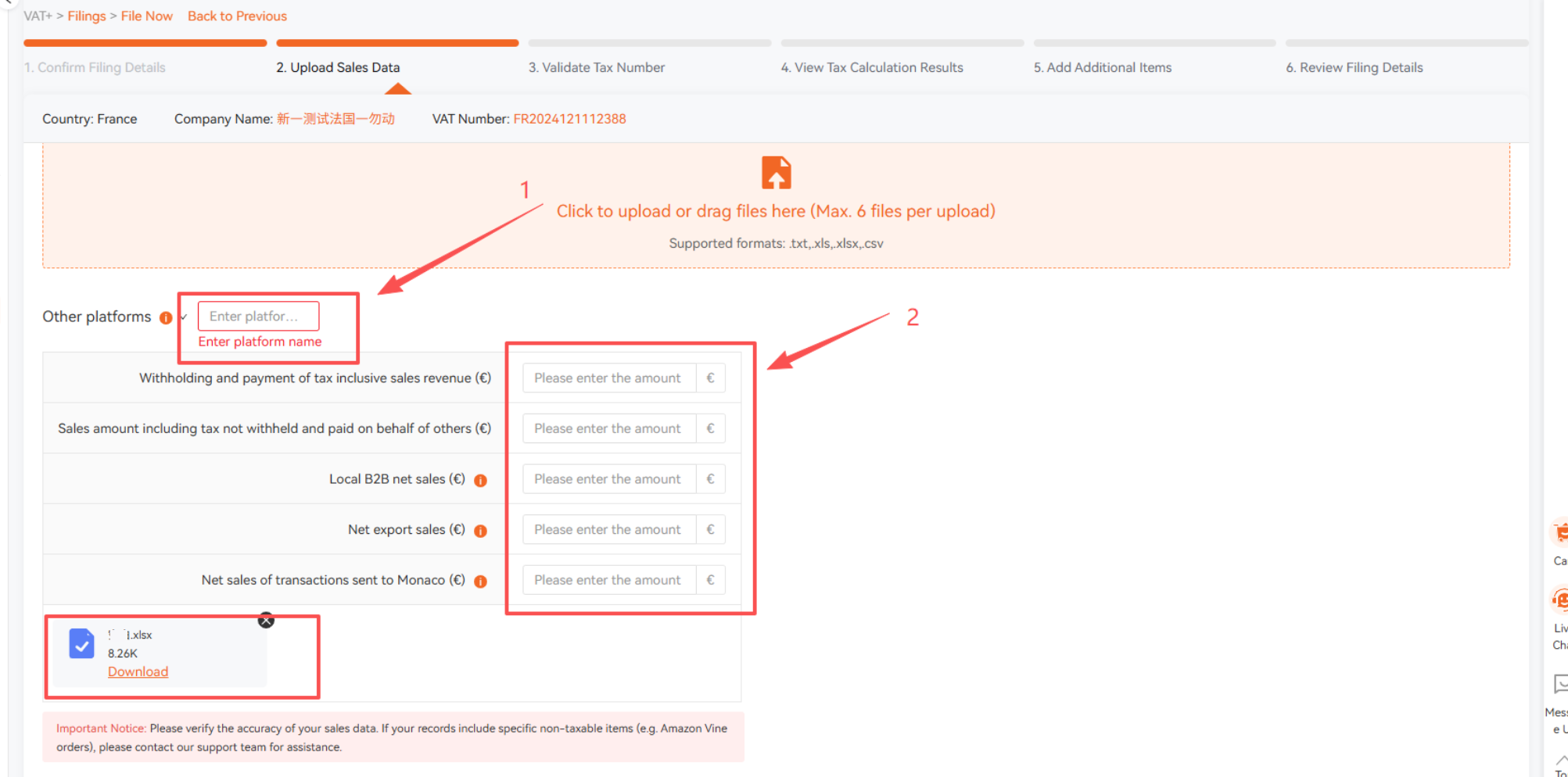Open the message sidebar icon
Screen dimensions: 1568x777
pyautogui.click(x=1560, y=685)
